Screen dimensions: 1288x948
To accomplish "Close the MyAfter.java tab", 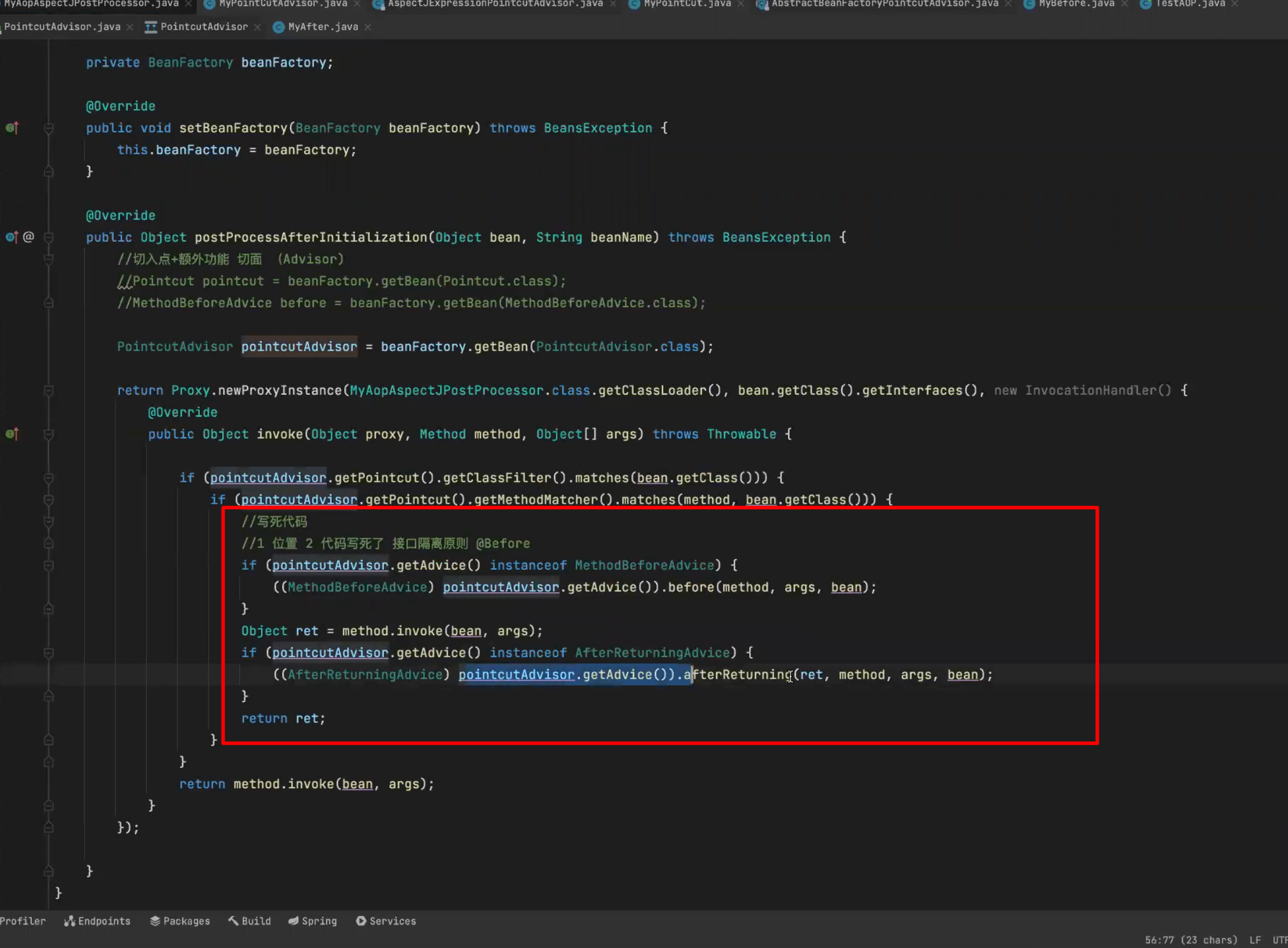I will pyautogui.click(x=368, y=27).
